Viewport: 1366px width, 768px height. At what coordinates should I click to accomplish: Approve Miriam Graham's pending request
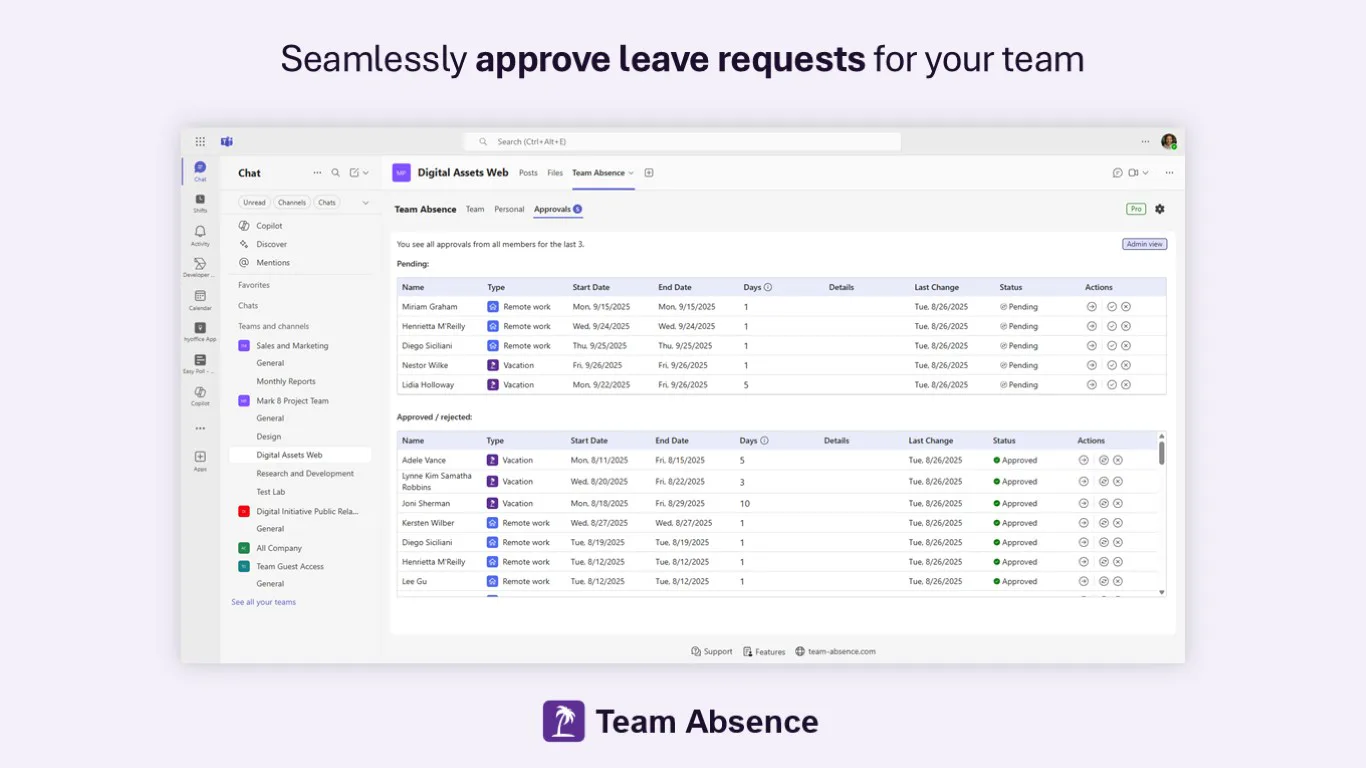click(x=1112, y=307)
